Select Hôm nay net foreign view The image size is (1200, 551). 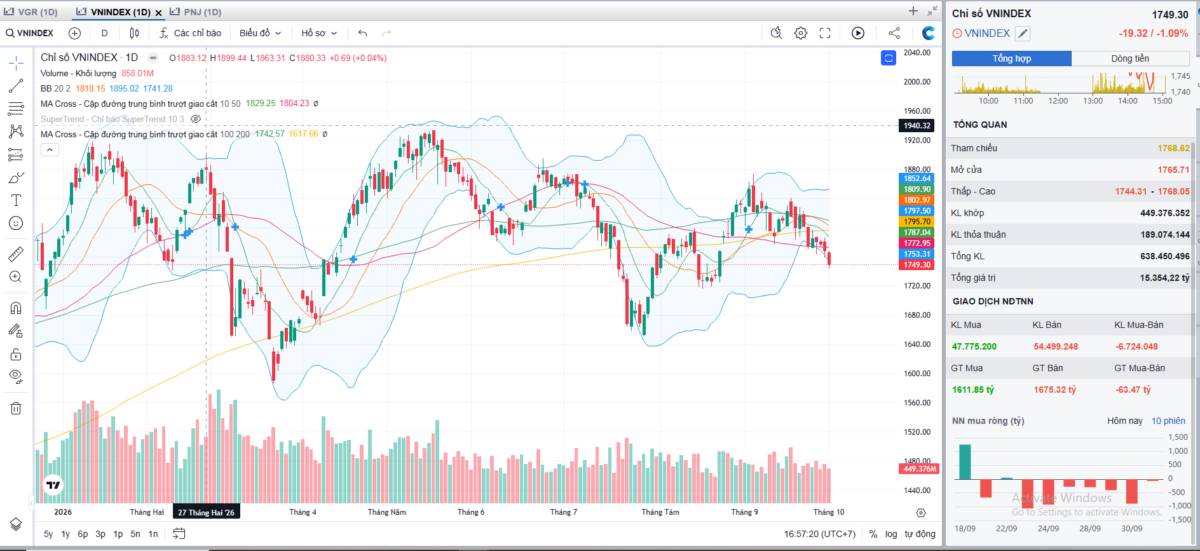click(1124, 421)
